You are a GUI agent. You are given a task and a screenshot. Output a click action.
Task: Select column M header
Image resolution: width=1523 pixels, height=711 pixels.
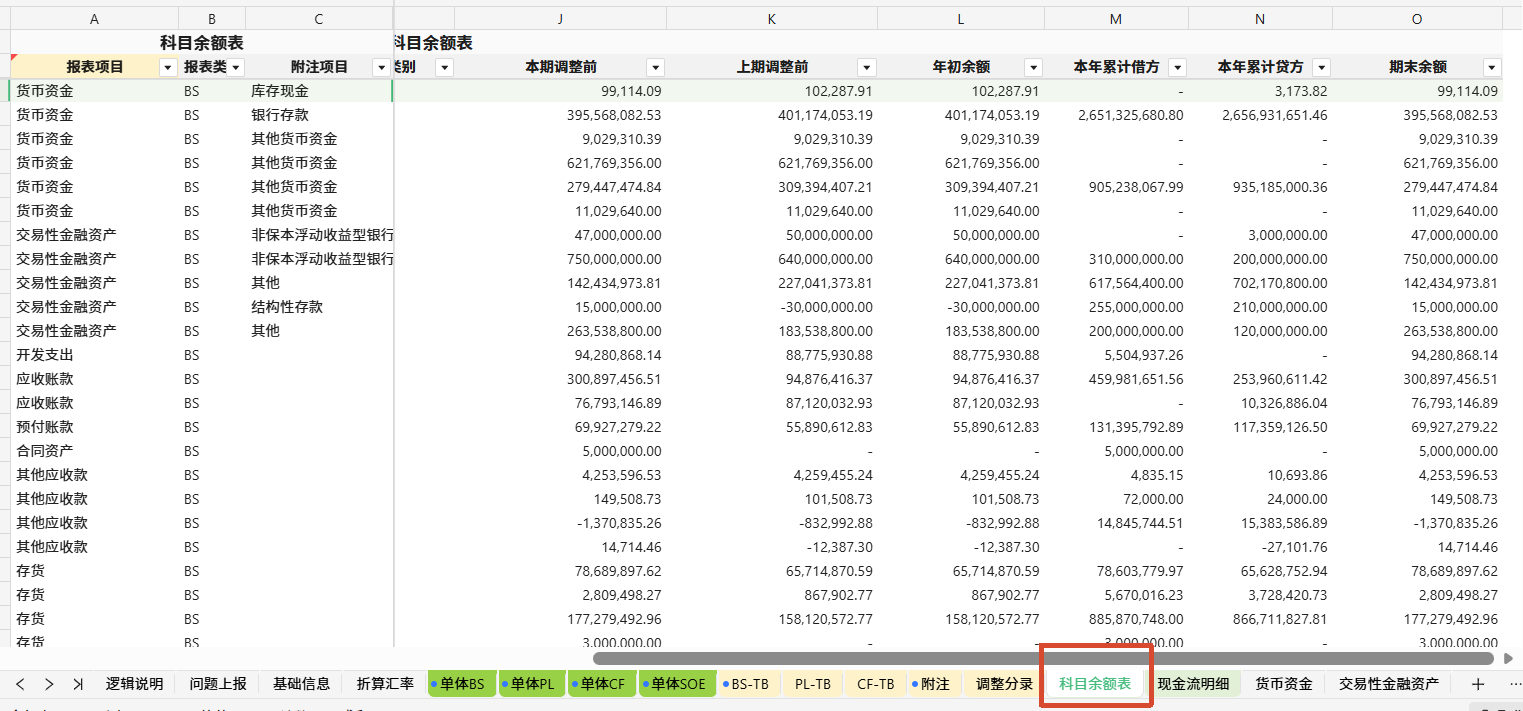click(x=1116, y=19)
